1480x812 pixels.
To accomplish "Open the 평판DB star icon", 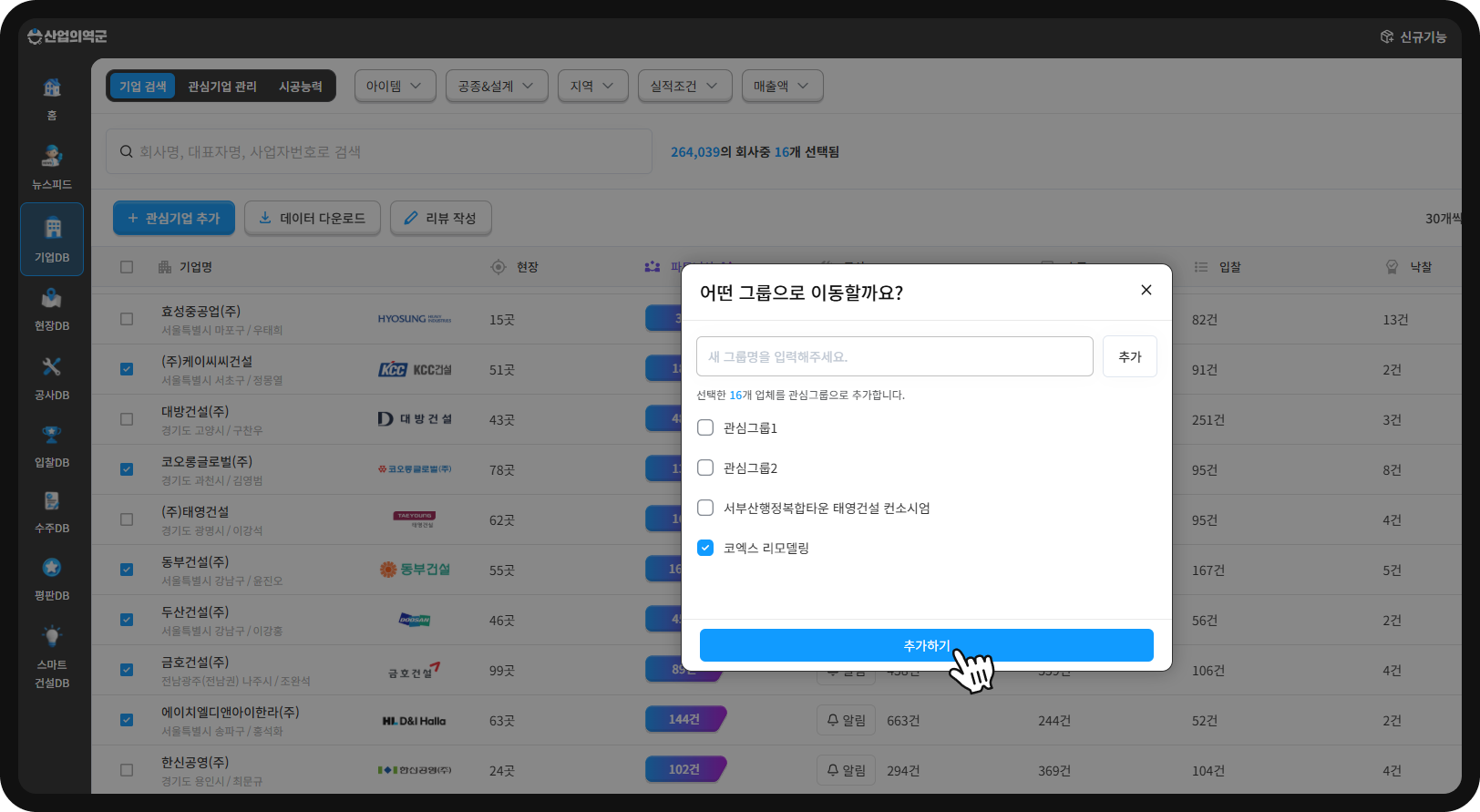I will (52, 568).
